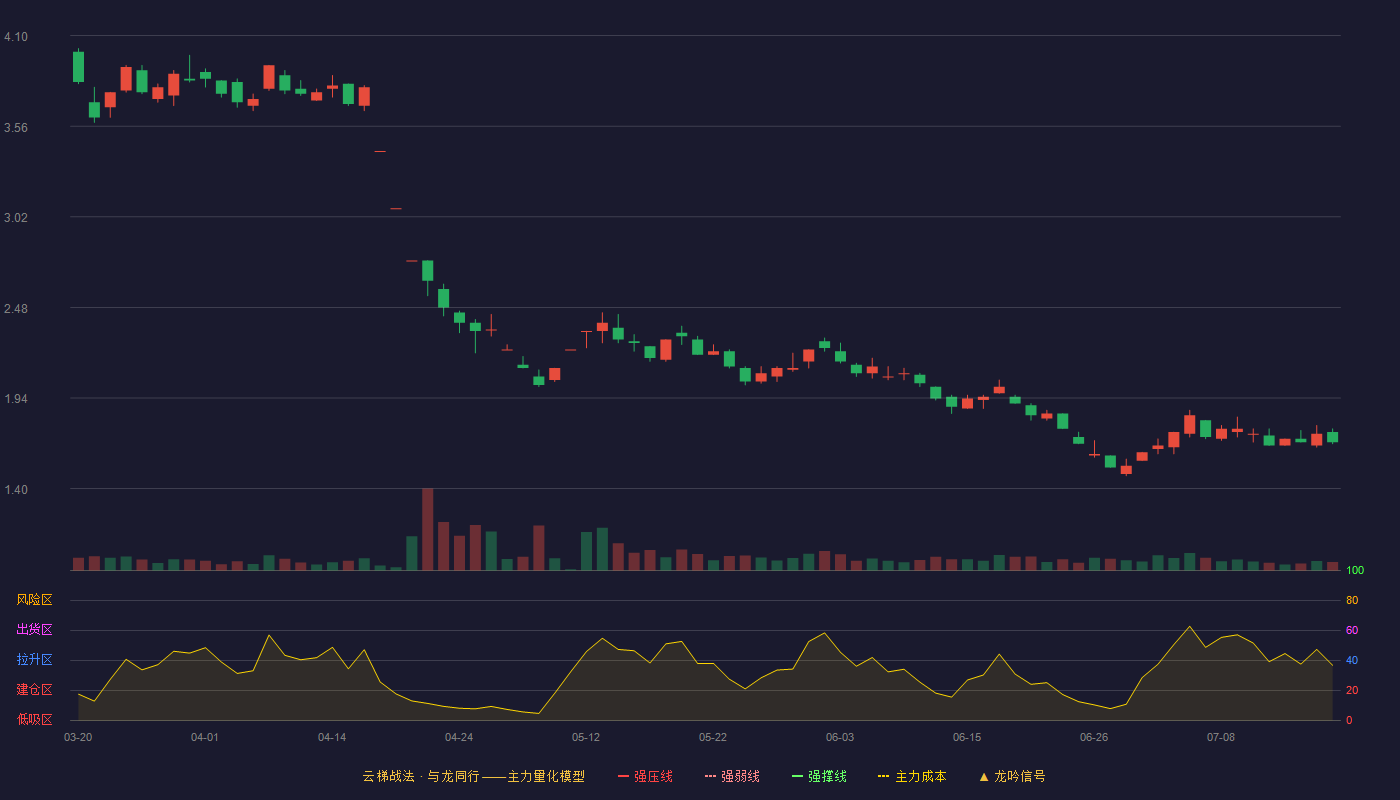This screenshot has width=1400, height=800.
Task: Click the 1.94 price axis label
Action: [16, 399]
